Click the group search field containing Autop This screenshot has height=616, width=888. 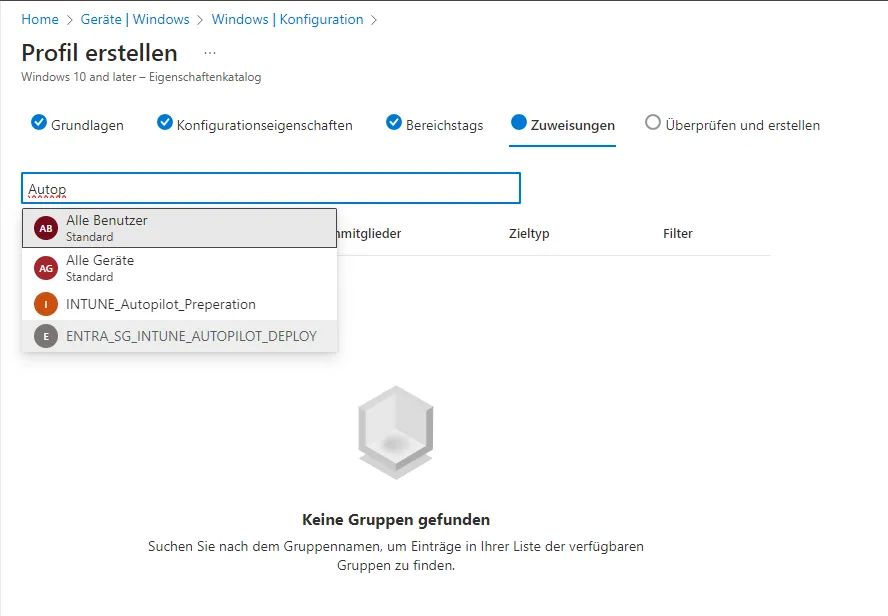tap(271, 188)
